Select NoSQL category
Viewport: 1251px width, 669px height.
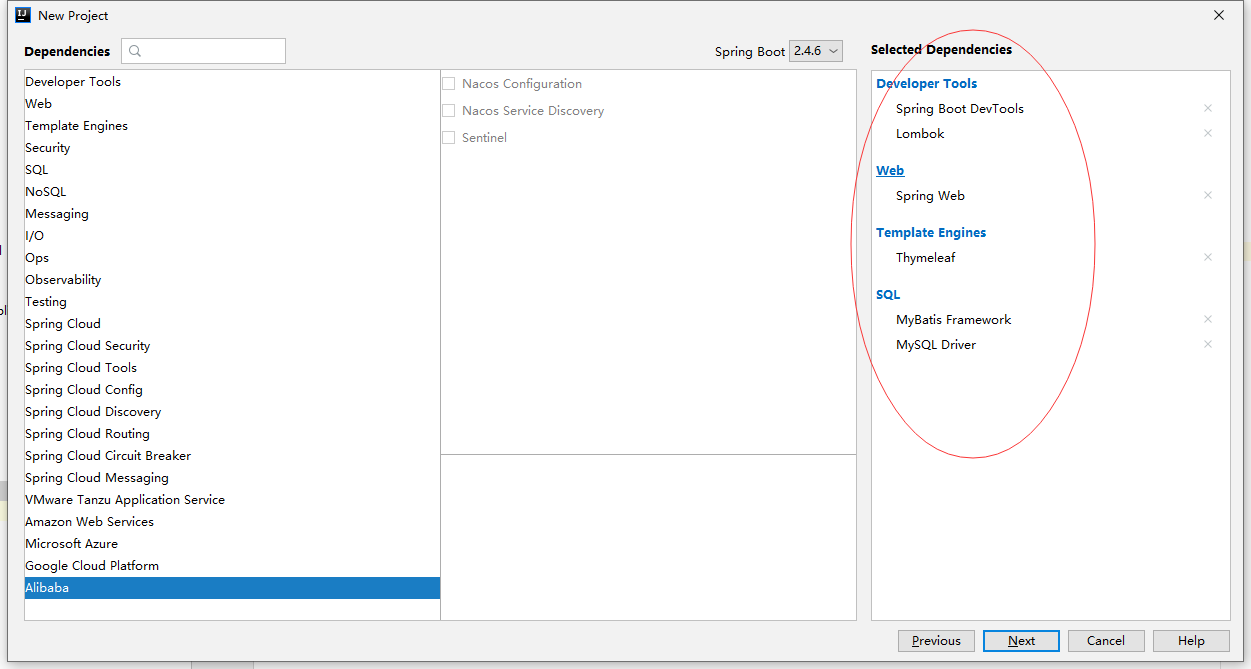[232, 192]
